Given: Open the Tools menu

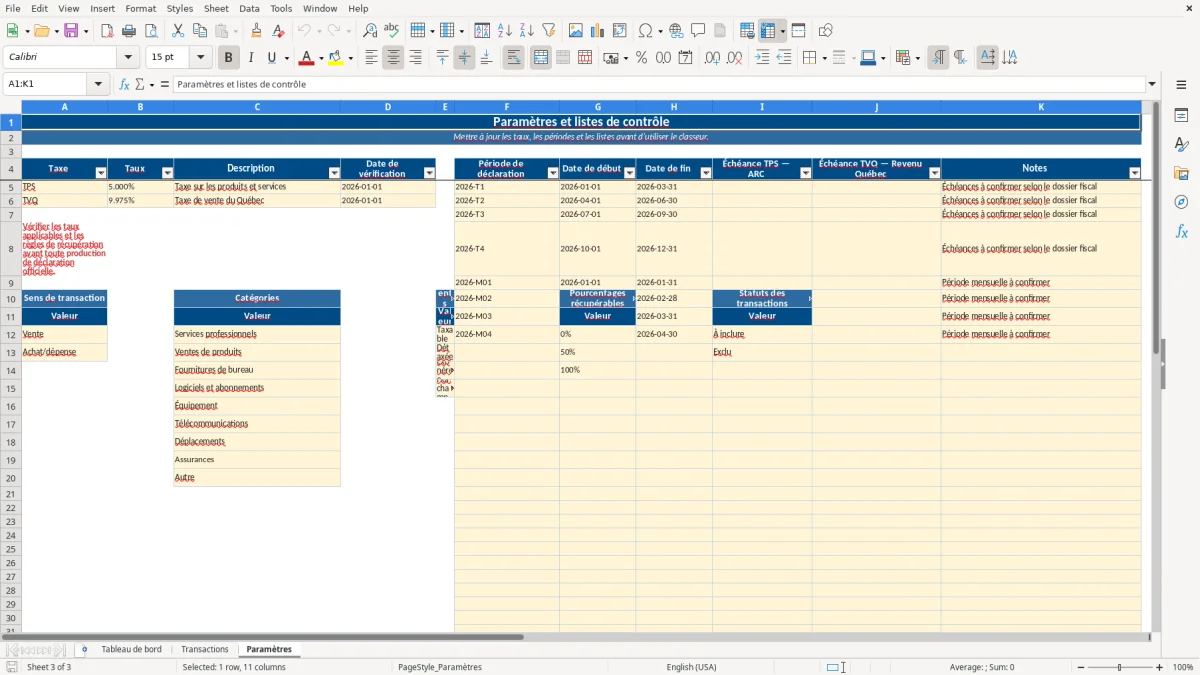Looking at the screenshot, I should coord(281,8).
